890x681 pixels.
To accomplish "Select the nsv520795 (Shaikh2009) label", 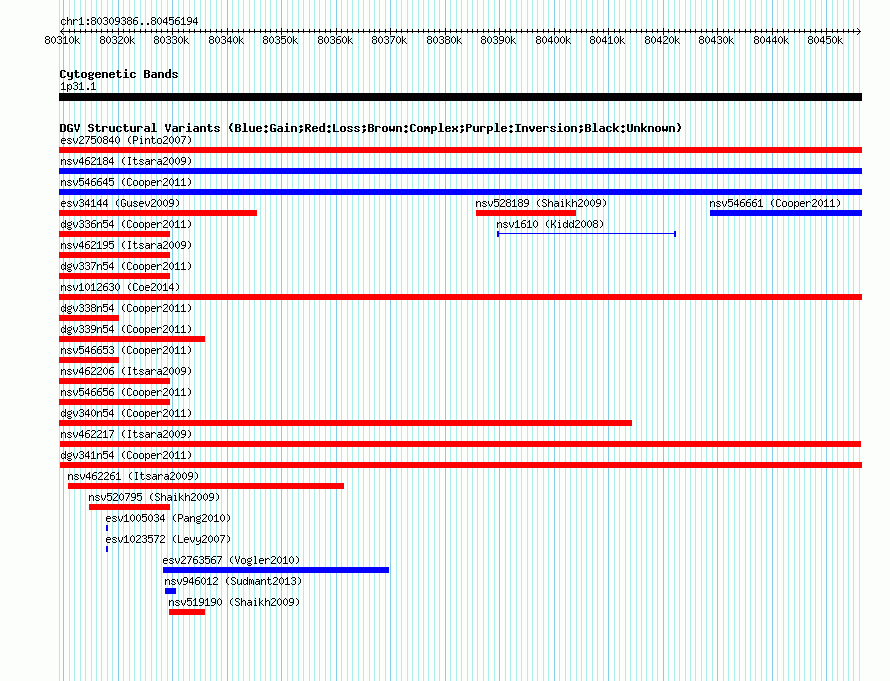I will [154, 497].
